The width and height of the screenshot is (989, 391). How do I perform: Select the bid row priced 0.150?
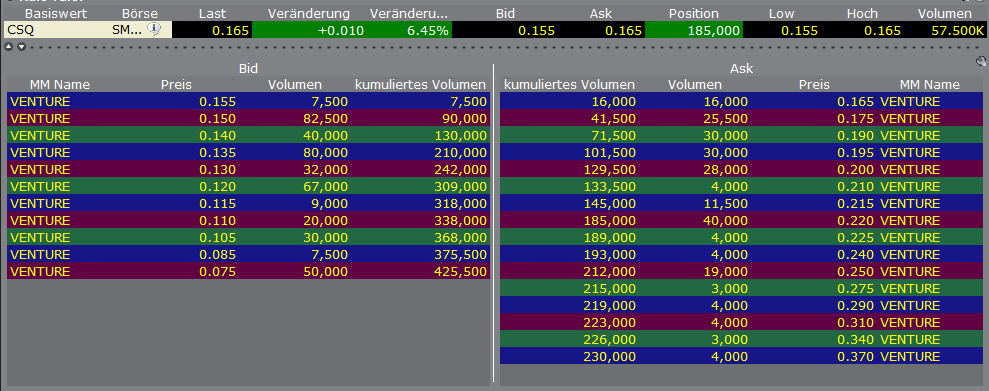[x=249, y=119]
